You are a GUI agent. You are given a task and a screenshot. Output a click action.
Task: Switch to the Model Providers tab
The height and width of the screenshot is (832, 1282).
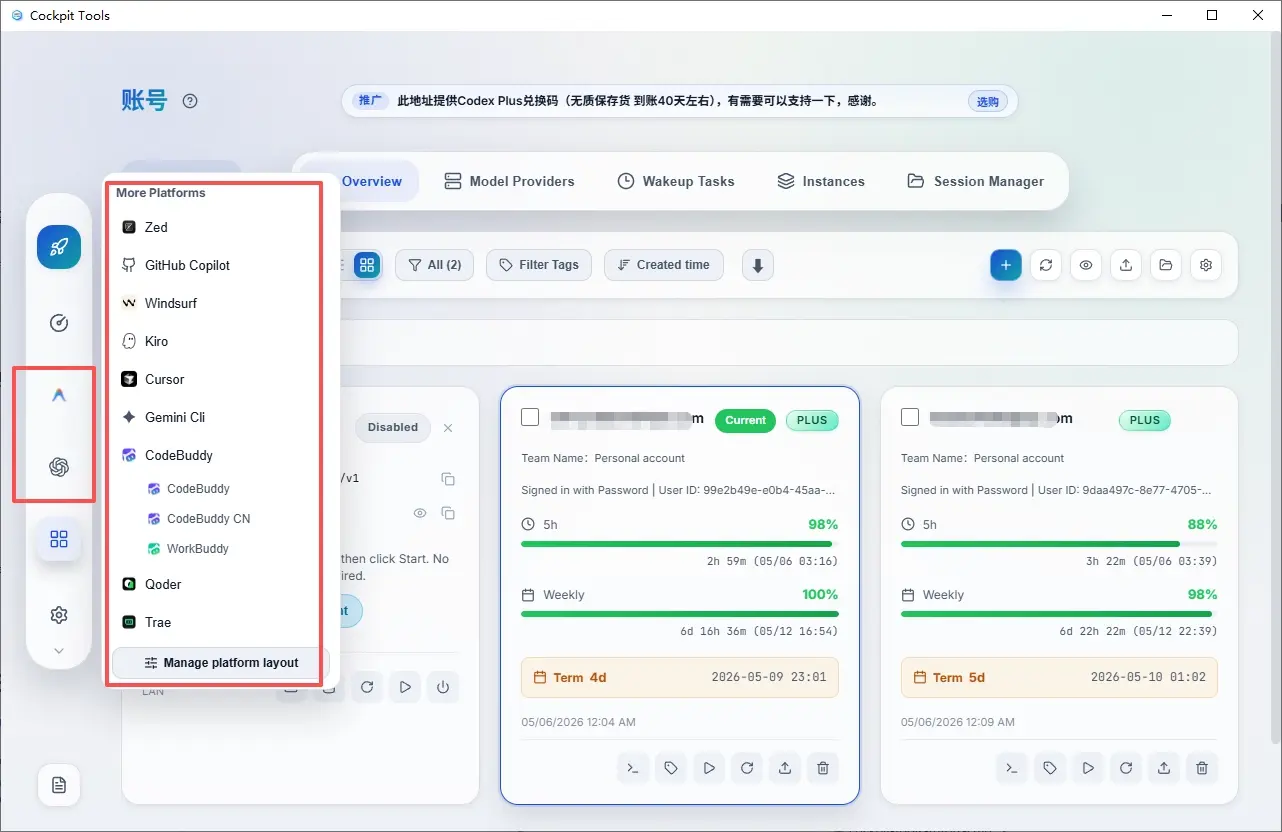(x=509, y=181)
